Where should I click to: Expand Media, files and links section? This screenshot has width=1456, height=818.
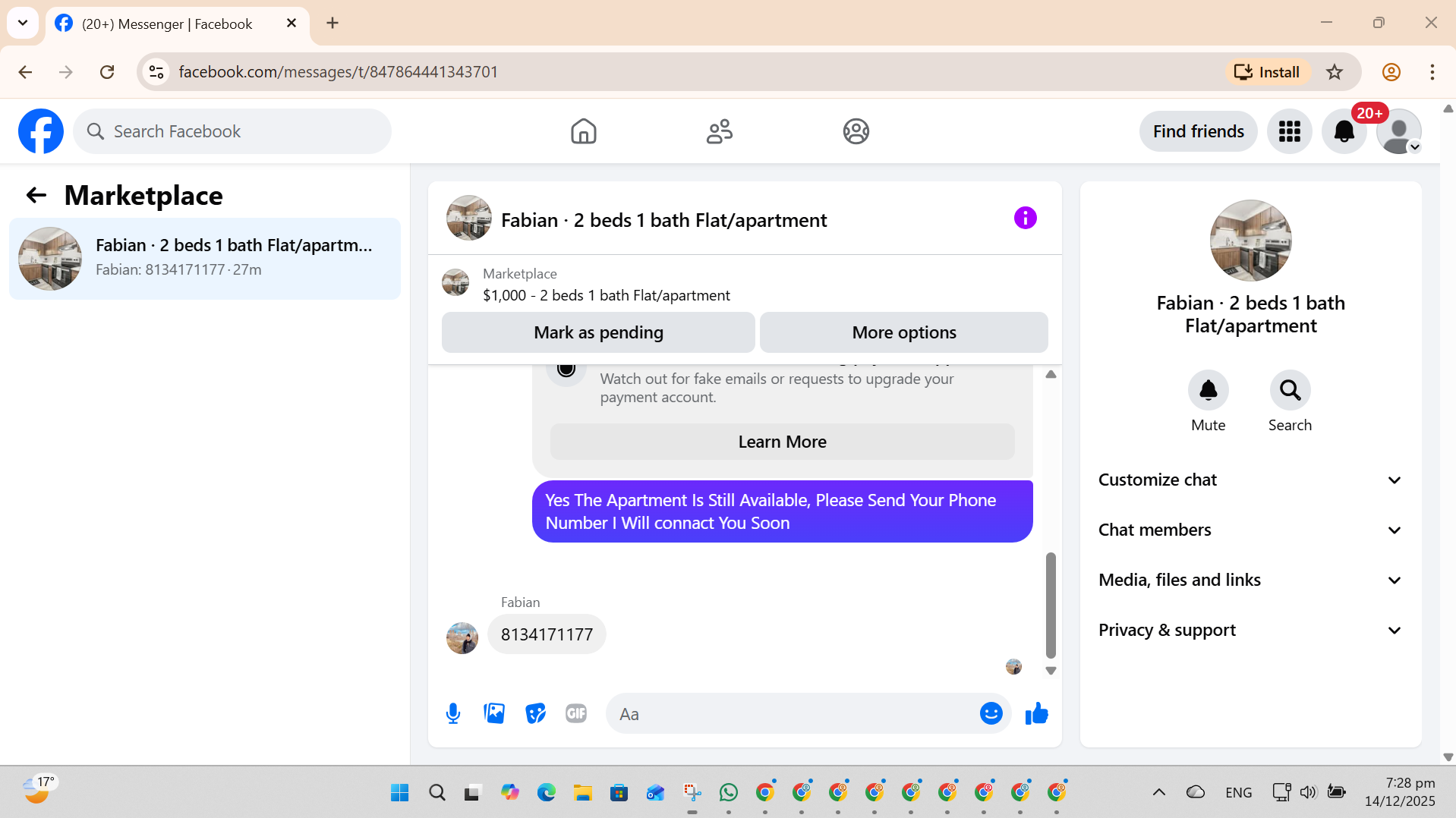(1250, 580)
